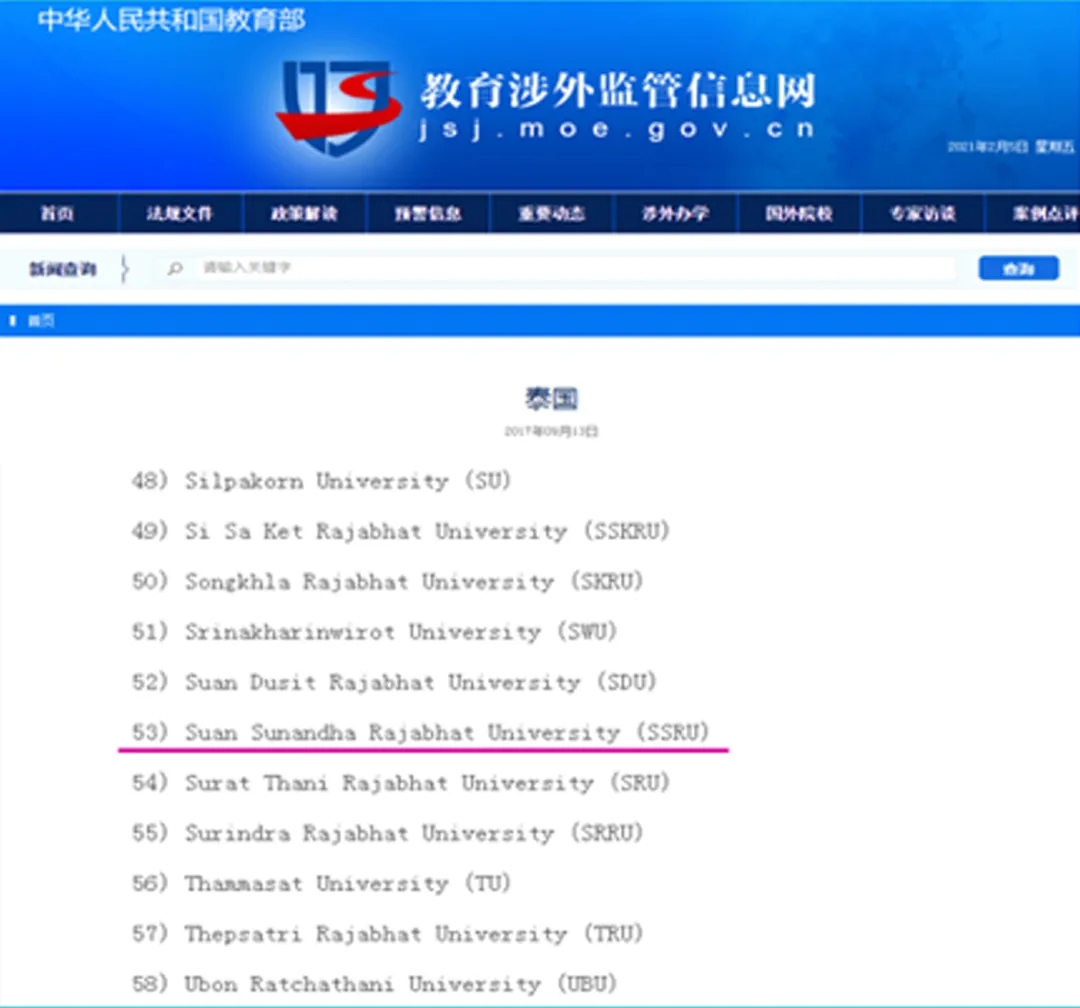Switch to the 重要动态 tab
This screenshot has height=1008, width=1080.
pyautogui.click(x=552, y=214)
